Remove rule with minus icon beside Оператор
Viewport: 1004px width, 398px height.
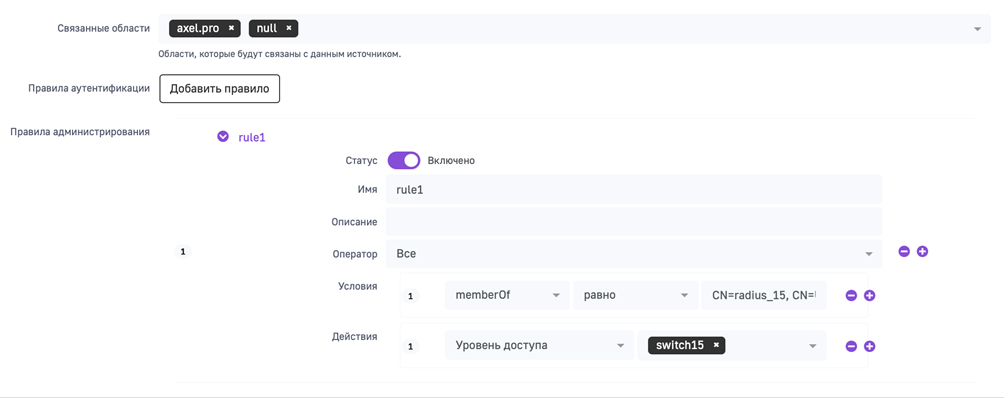click(904, 251)
